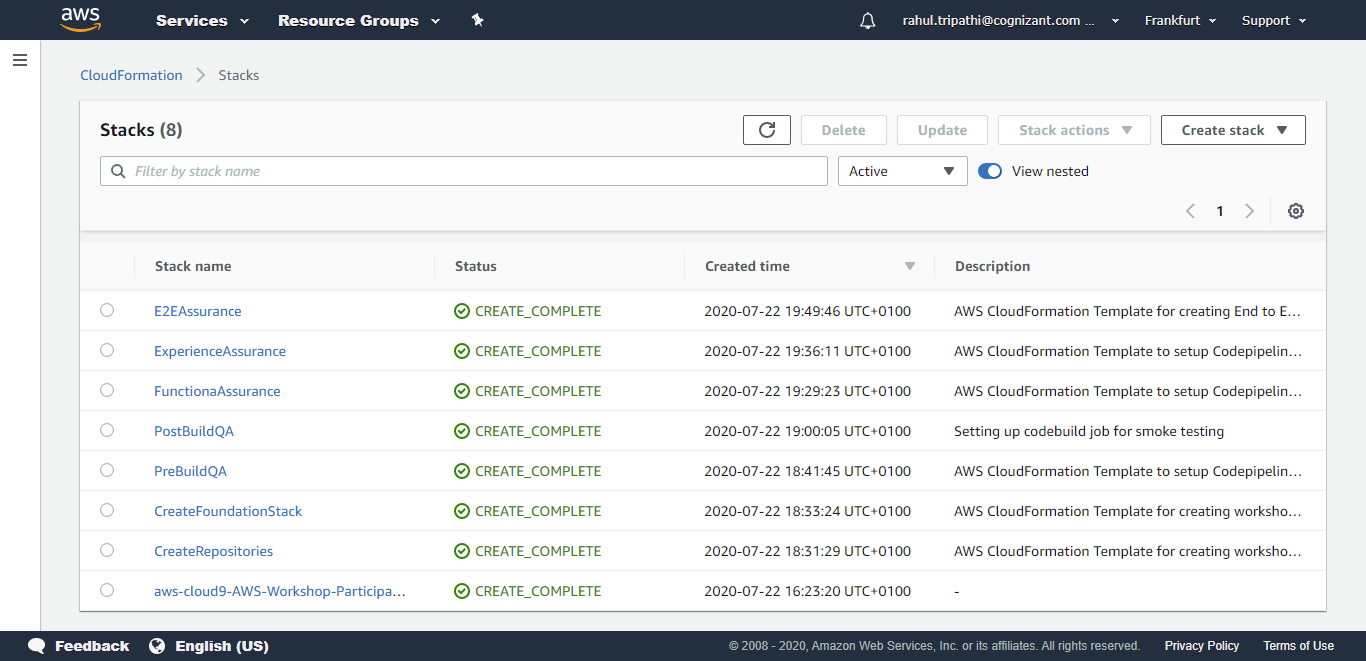Open the notifications bell
Viewport: 1366px width, 661px height.
pos(867,20)
